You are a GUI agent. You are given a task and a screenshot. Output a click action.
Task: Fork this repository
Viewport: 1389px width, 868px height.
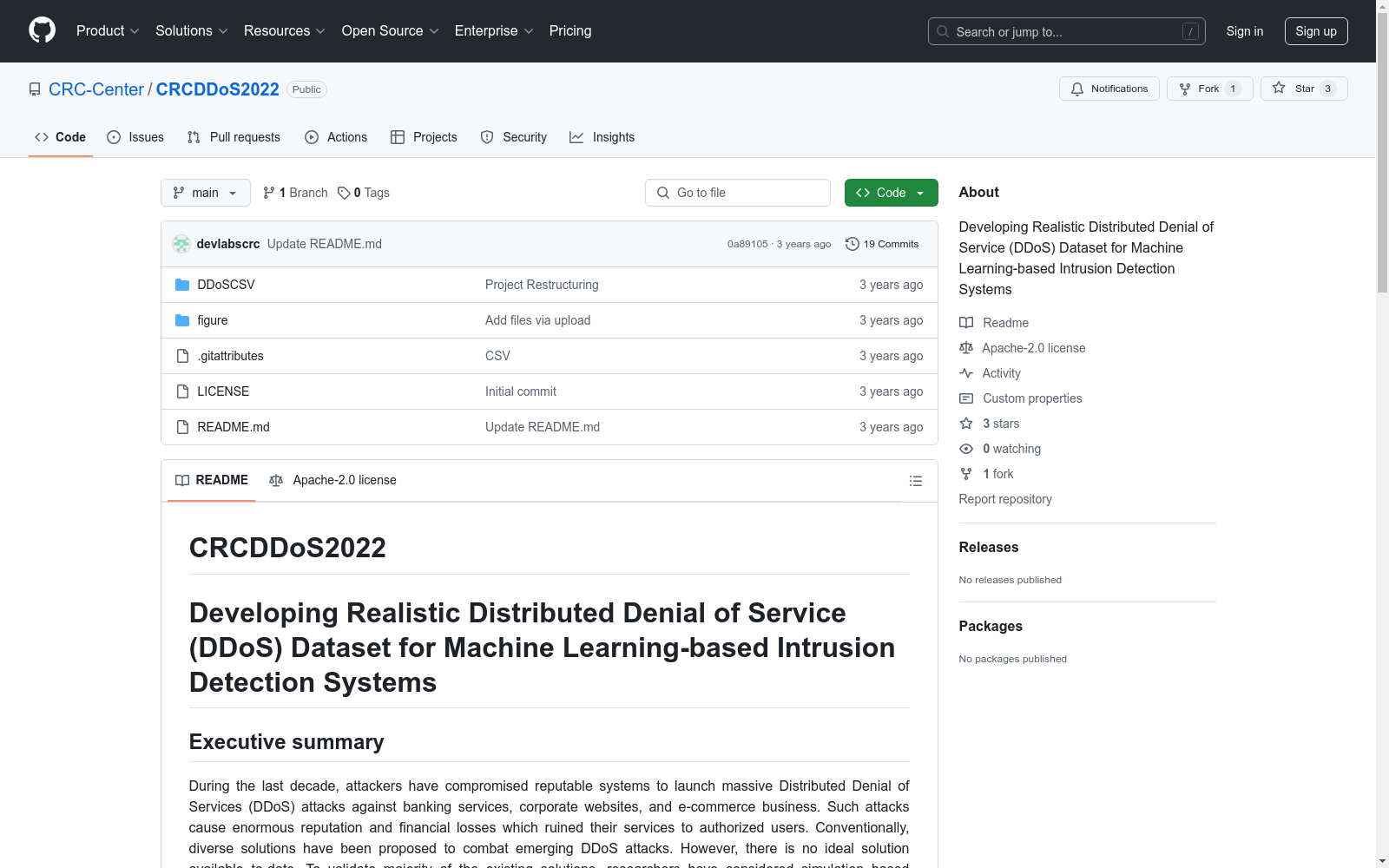1209,89
